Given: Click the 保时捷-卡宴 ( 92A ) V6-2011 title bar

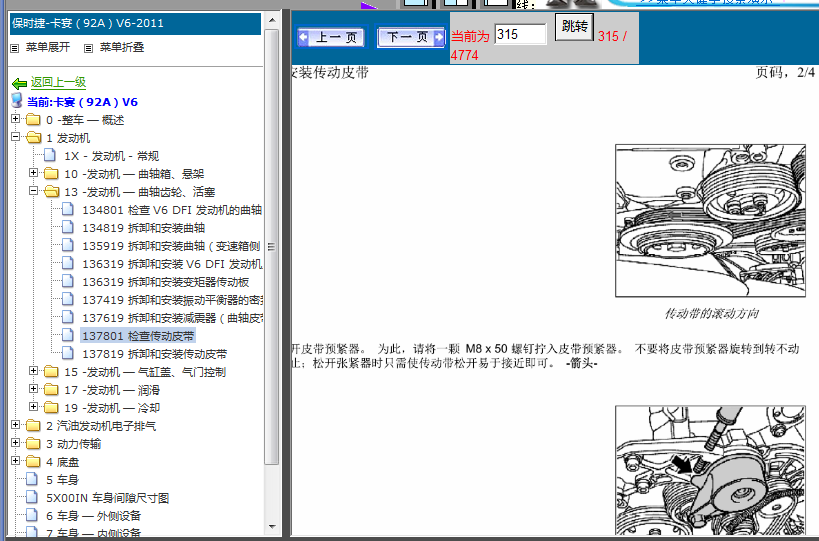Looking at the screenshot, I should [x=135, y=23].
